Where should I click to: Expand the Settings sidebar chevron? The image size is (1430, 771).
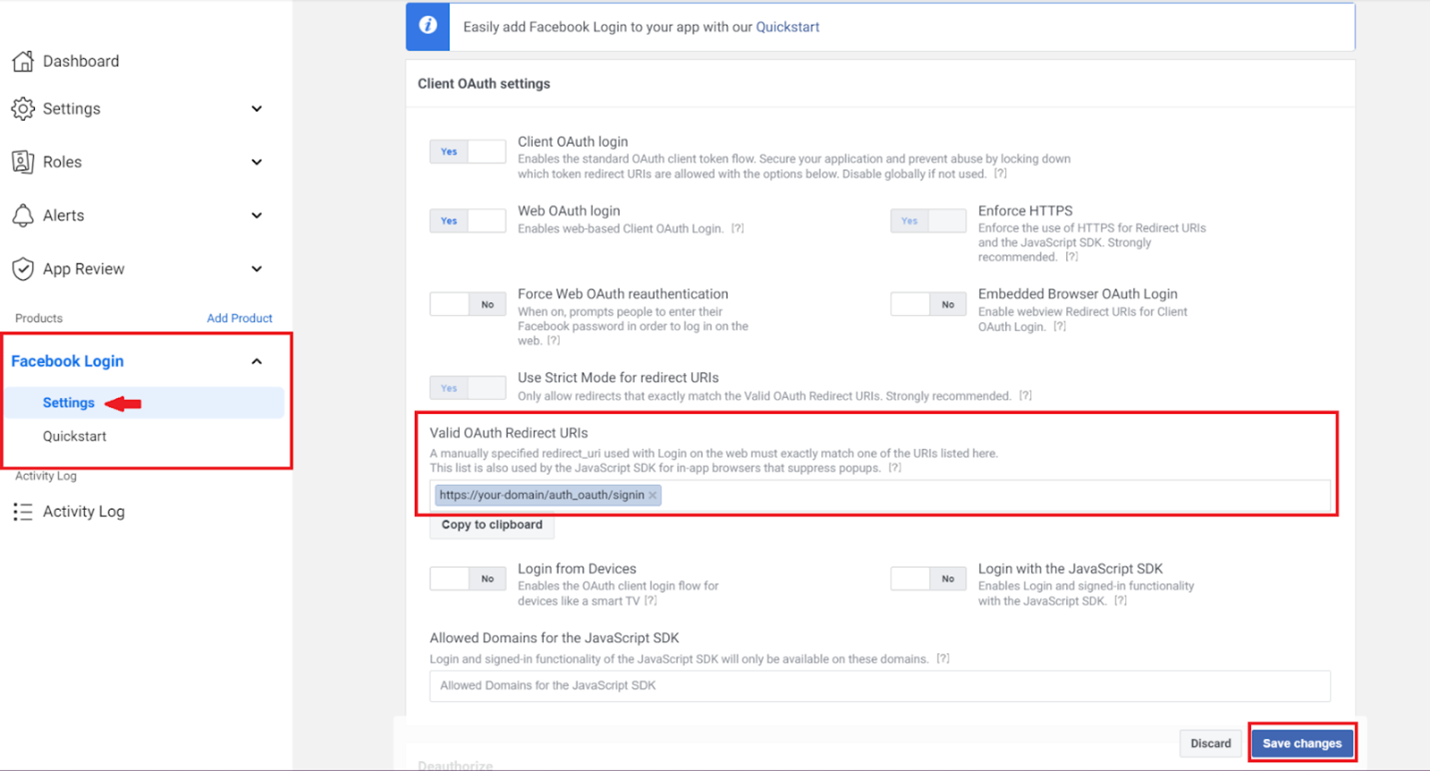[x=257, y=109]
